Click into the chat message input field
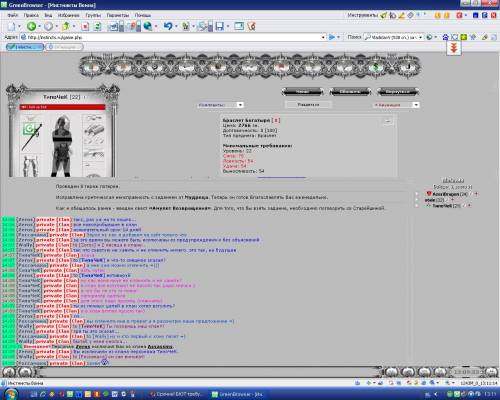Viewport: 500px width, 400px height. pos(210,371)
